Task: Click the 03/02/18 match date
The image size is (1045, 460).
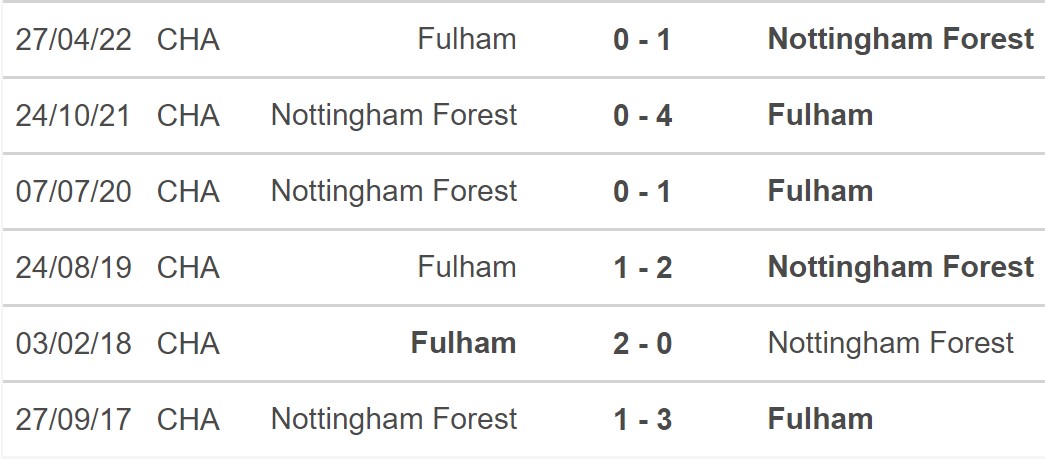Action: tap(74, 343)
